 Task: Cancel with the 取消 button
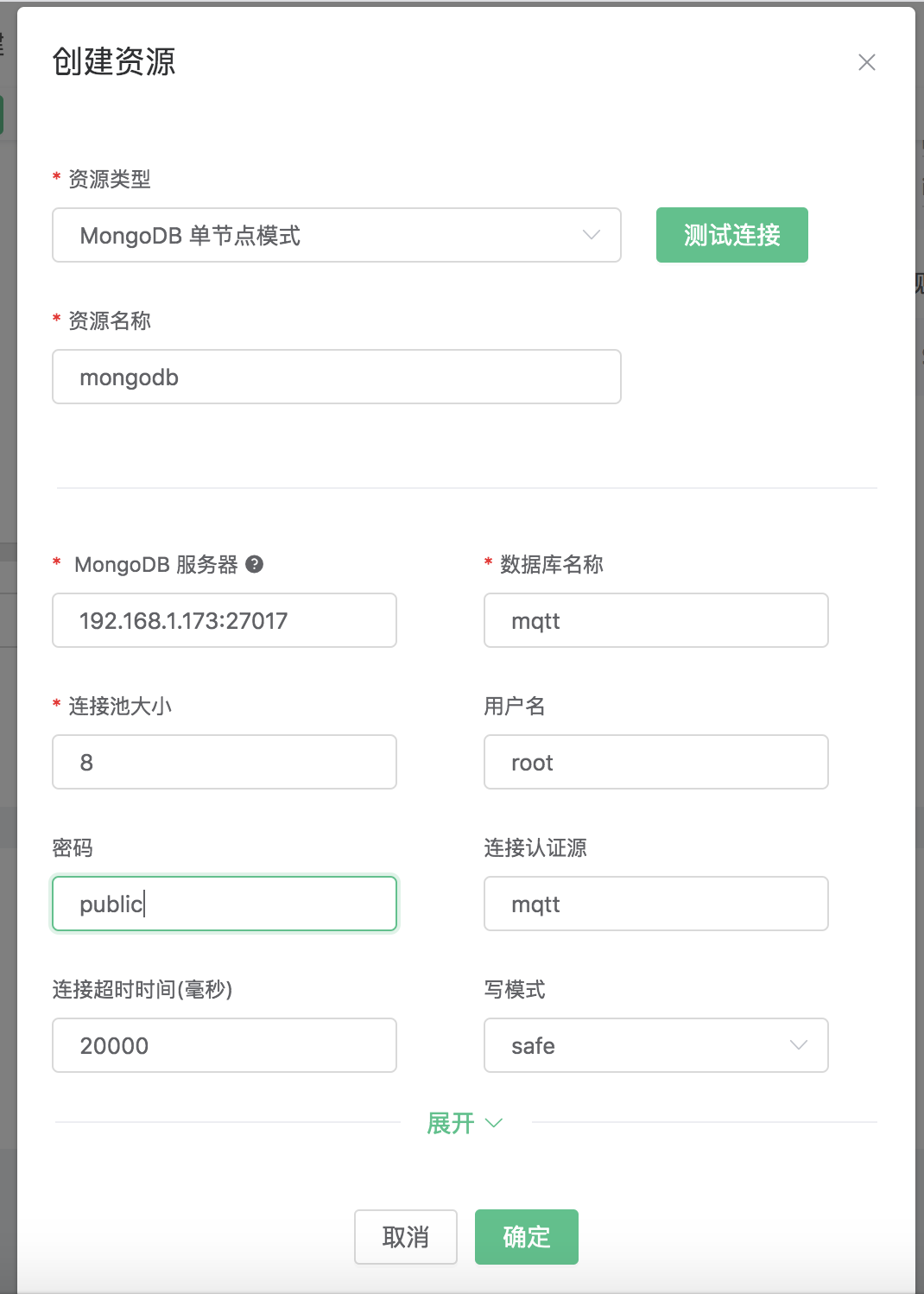pyautogui.click(x=405, y=1237)
